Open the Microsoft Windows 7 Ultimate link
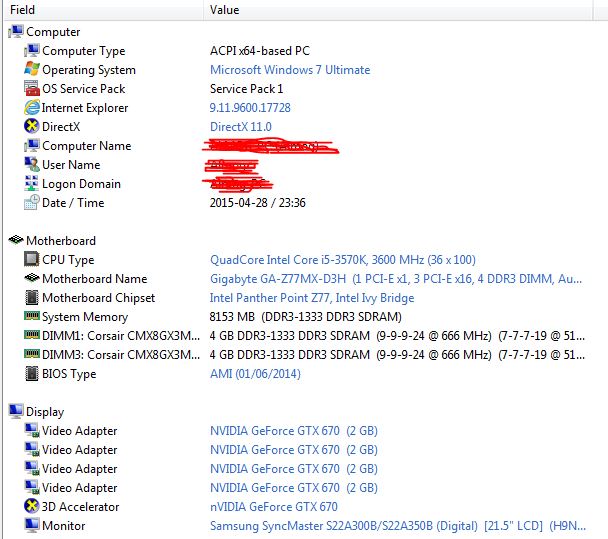Viewport: 608px width, 539px height. (x=290, y=70)
